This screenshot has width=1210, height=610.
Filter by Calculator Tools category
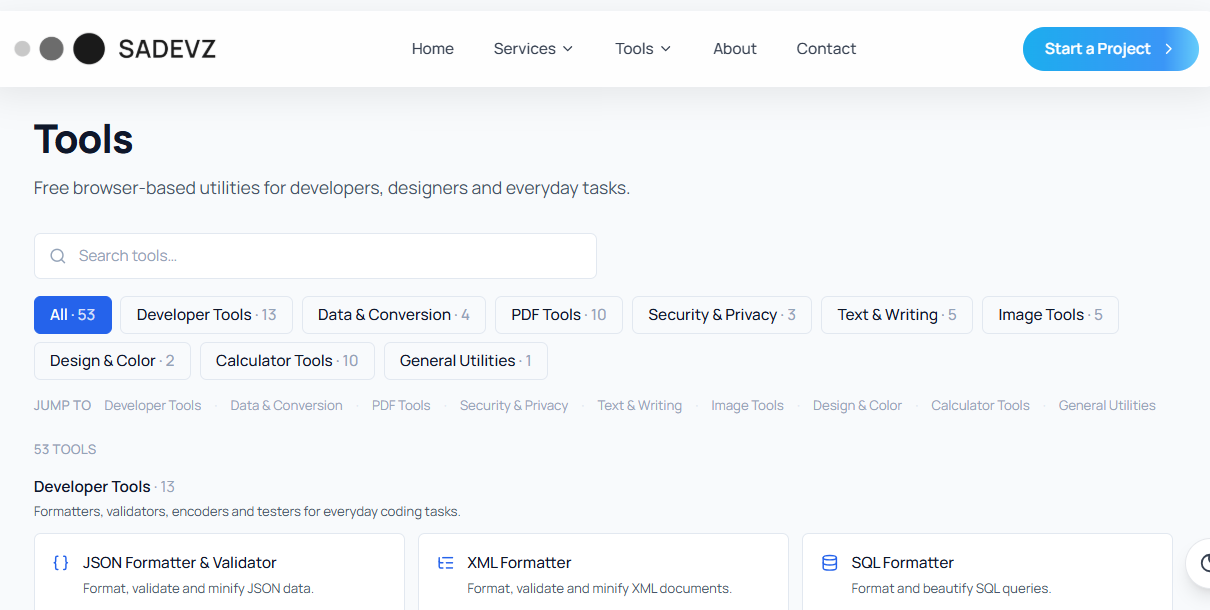(287, 361)
